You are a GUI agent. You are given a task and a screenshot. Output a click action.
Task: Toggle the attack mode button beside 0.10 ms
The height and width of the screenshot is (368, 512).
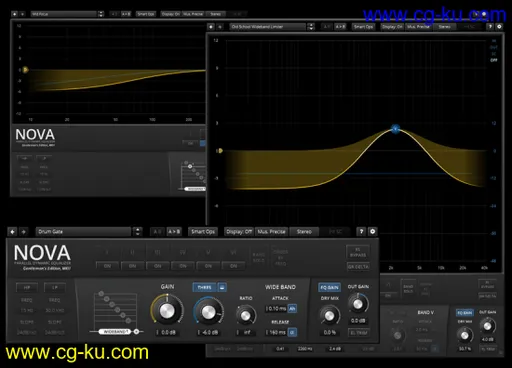[x=292, y=309]
